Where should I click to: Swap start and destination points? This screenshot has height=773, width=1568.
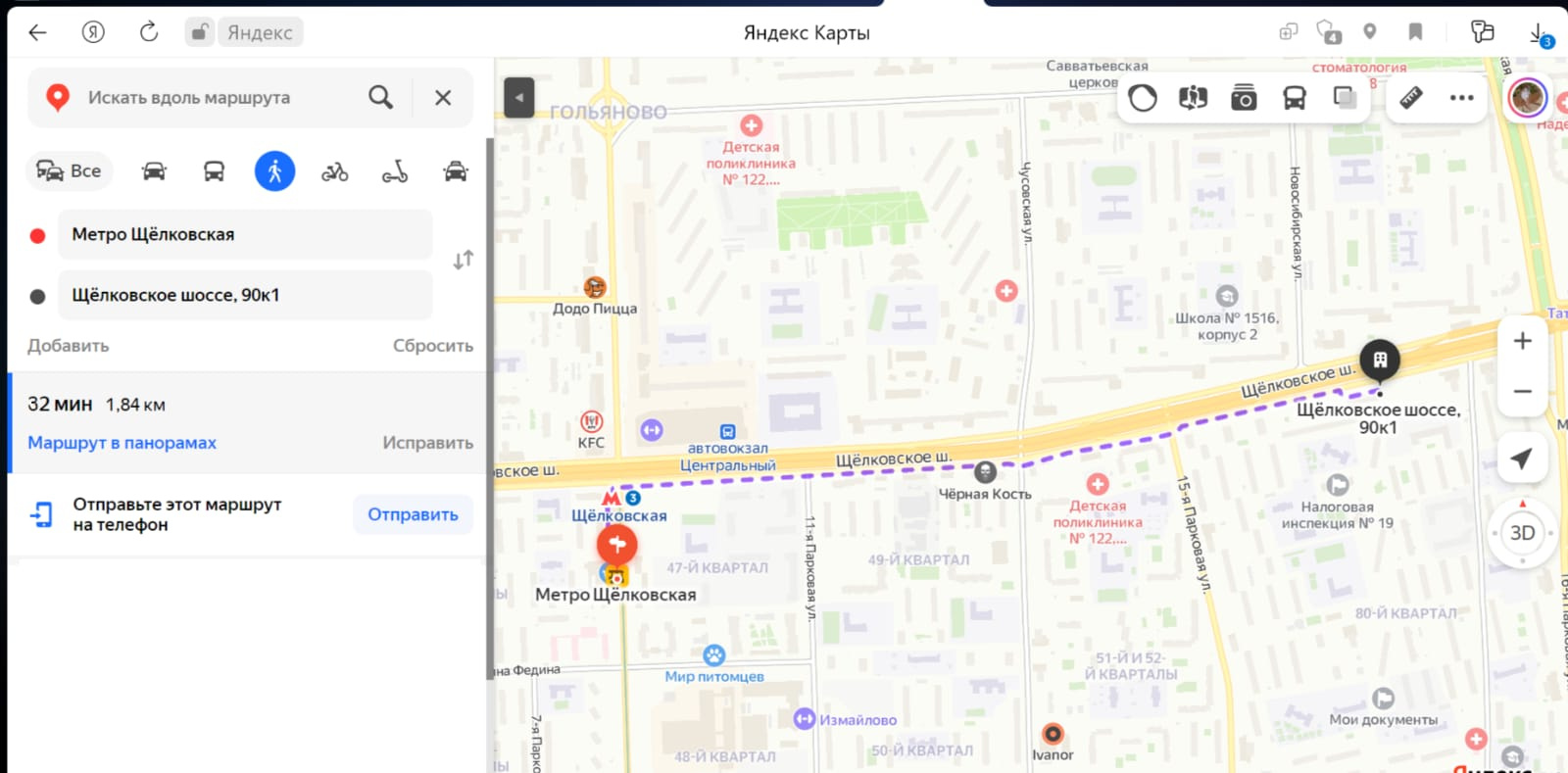click(x=464, y=260)
